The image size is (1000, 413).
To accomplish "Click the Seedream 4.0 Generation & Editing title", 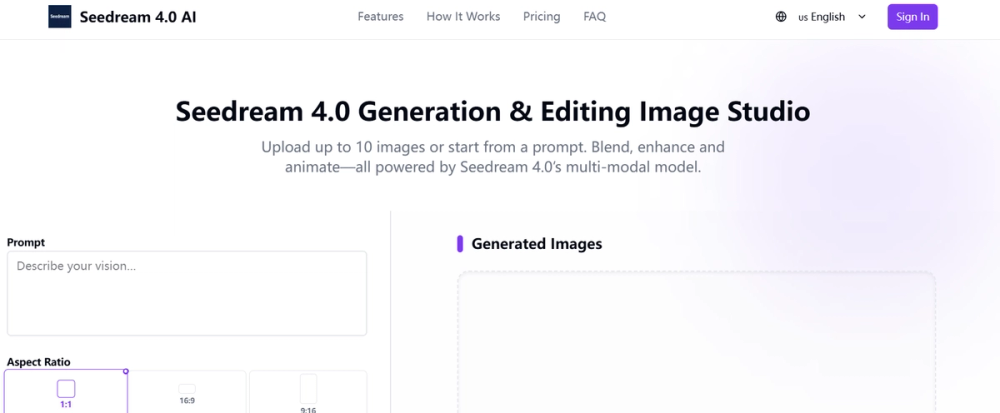I will tap(493, 112).
